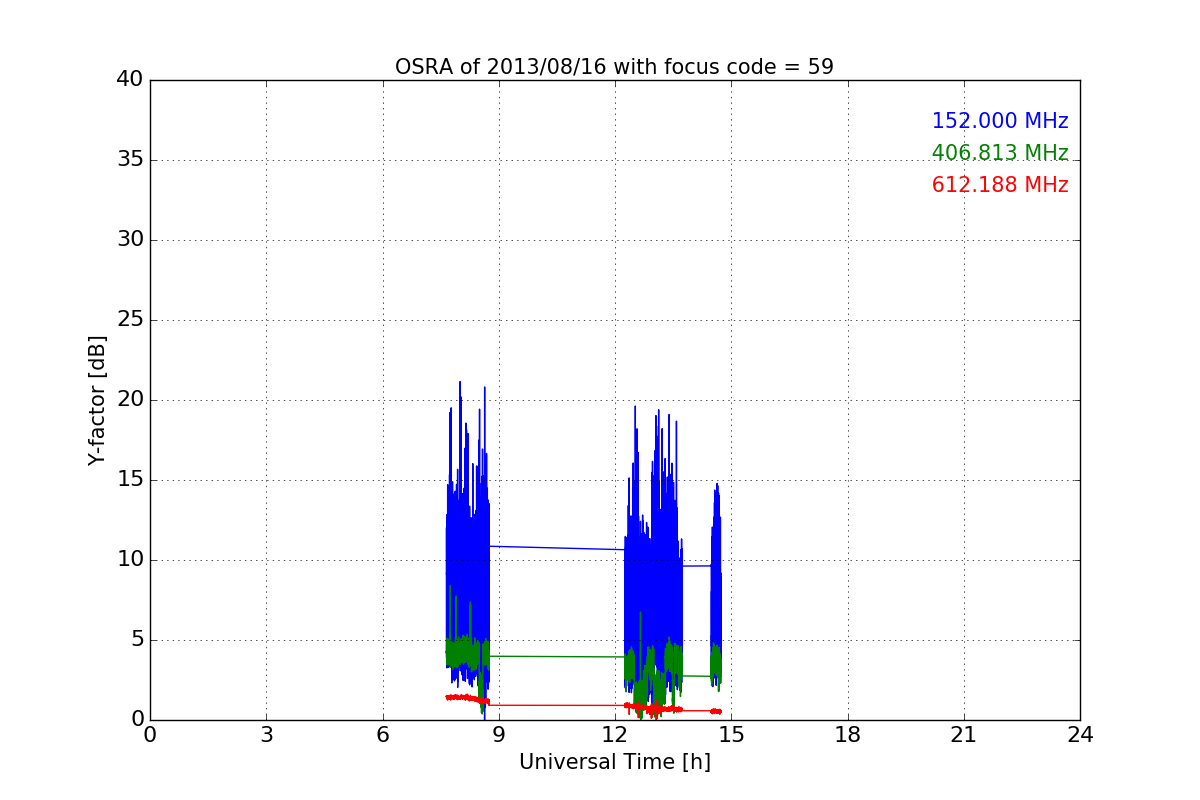1200x800 pixels.
Task: Select the 152.000 MHz legend label
Action: pos(1000,121)
